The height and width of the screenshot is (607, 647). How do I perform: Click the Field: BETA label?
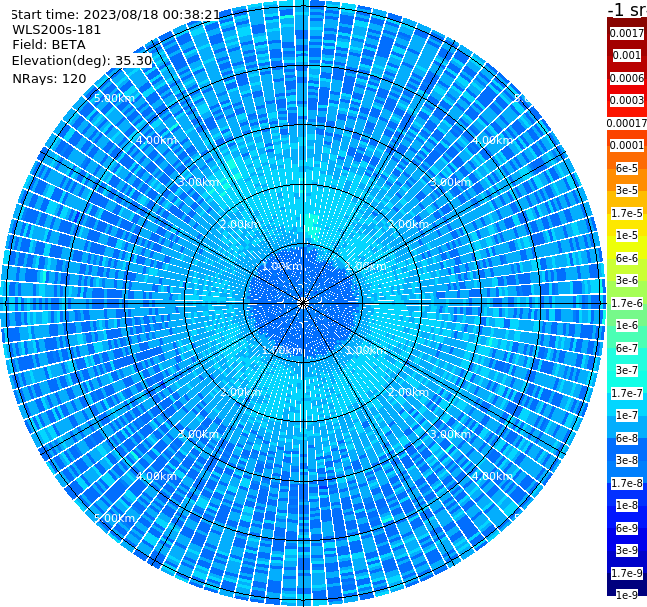coord(49,45)
